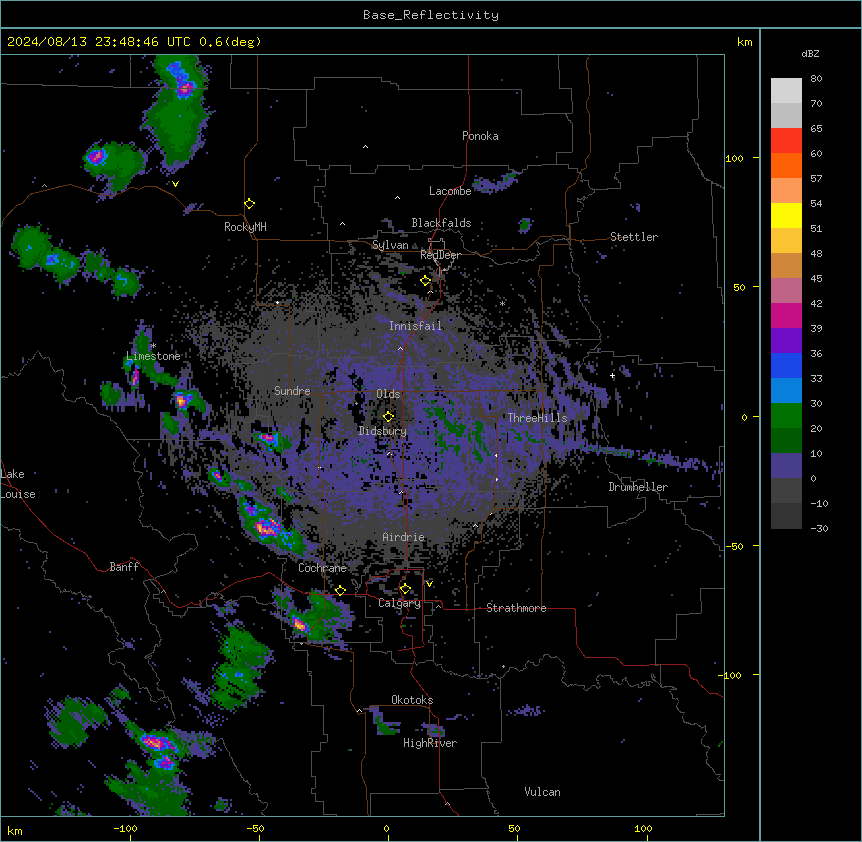Click the dBZ legend heading
The image size is (862, 842).
point(810,54)
